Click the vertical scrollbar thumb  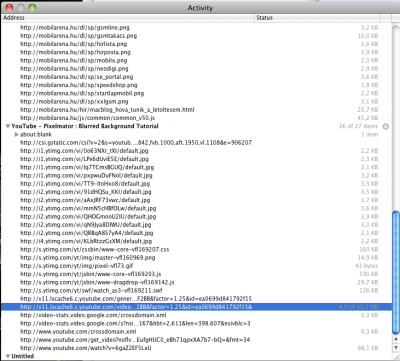tap(396, 272)
